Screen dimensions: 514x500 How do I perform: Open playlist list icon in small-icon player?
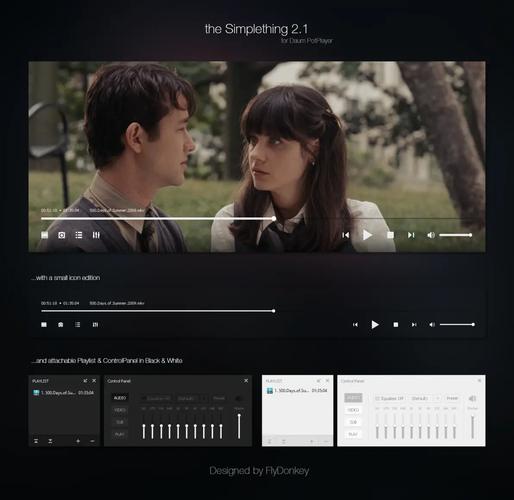(77, 325)
